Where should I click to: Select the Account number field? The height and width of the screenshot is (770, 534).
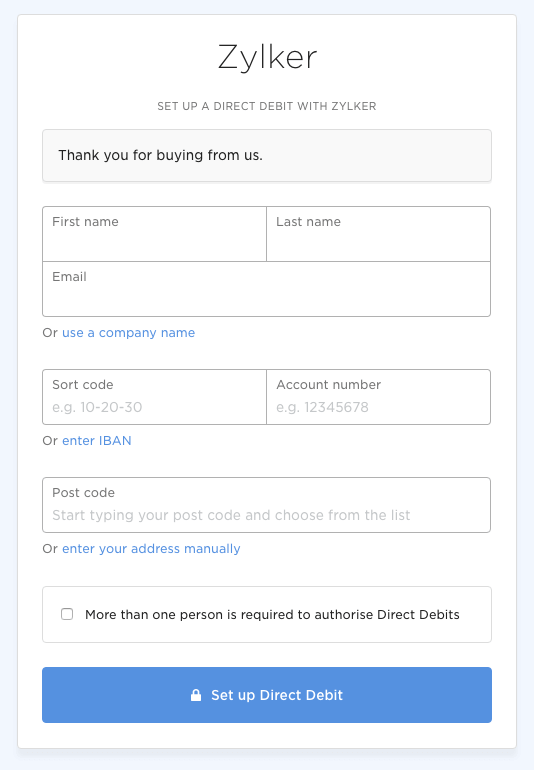[x=378, y=397]
